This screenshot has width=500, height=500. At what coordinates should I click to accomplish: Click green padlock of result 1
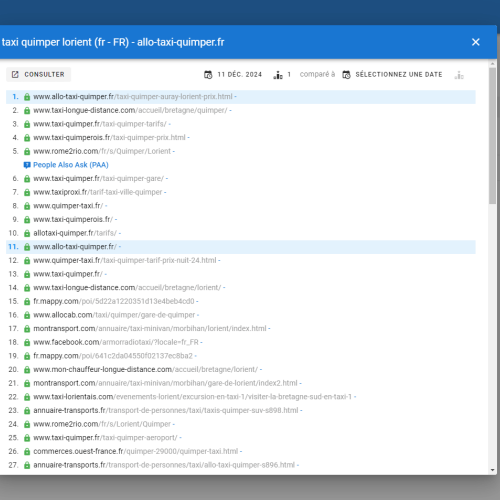click(27, 97)
